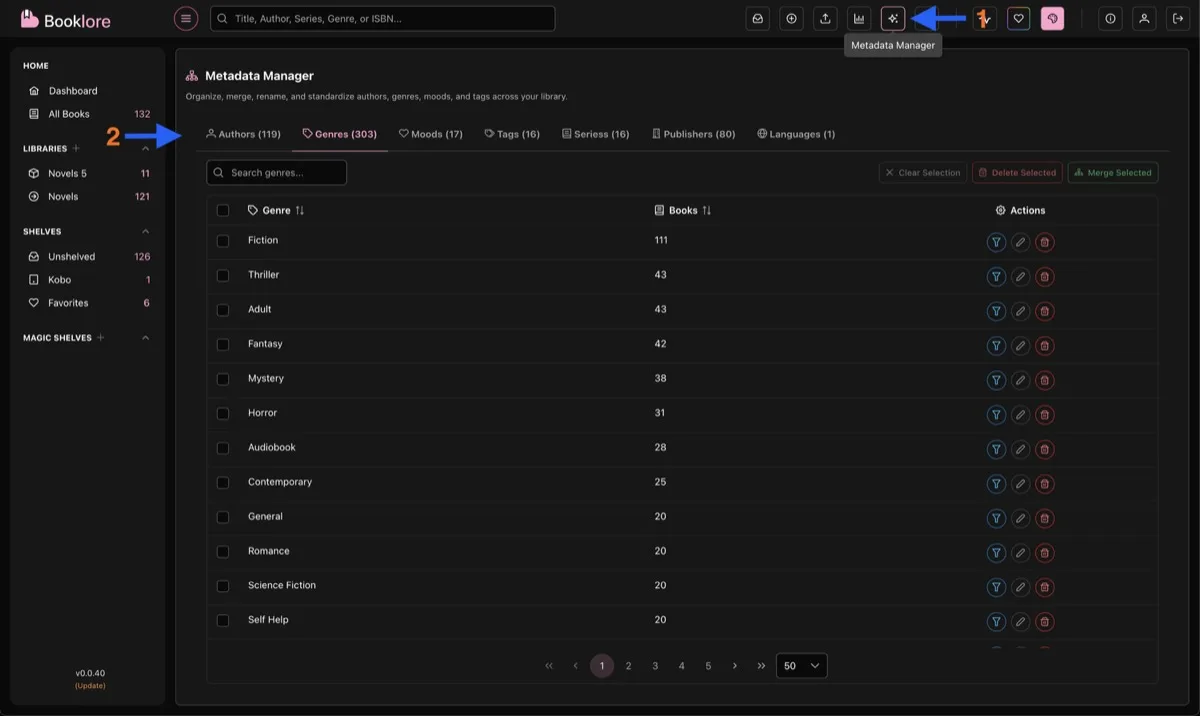
Task: Focus the main title/author search bar
Action: (x=382, y=18)
